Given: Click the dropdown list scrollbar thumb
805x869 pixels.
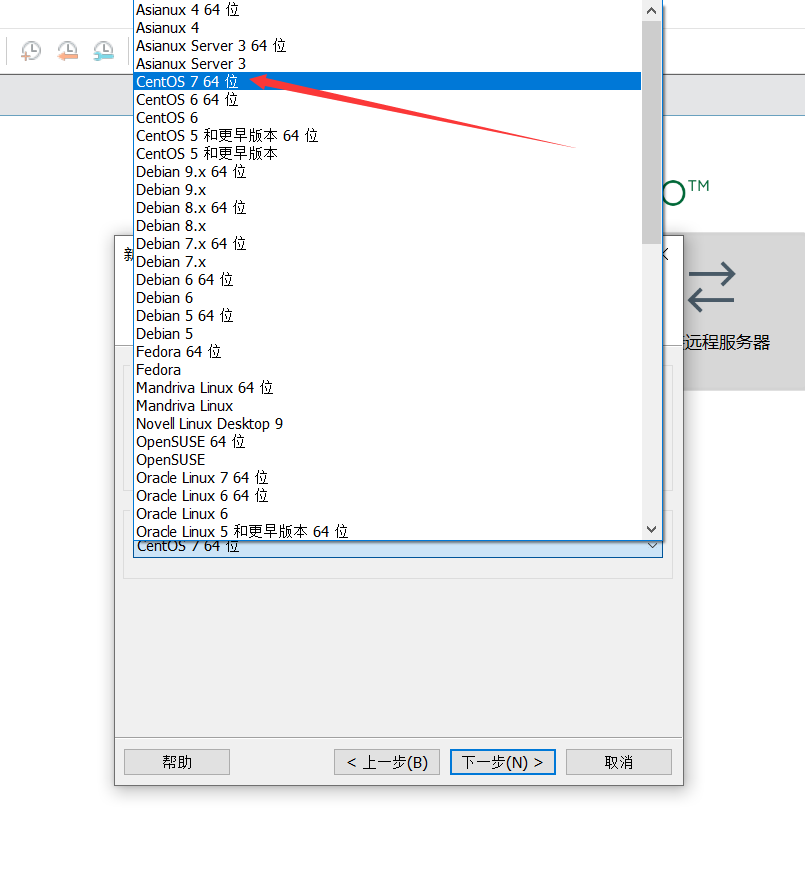Looking at the screenshot, I should (652, 132).
